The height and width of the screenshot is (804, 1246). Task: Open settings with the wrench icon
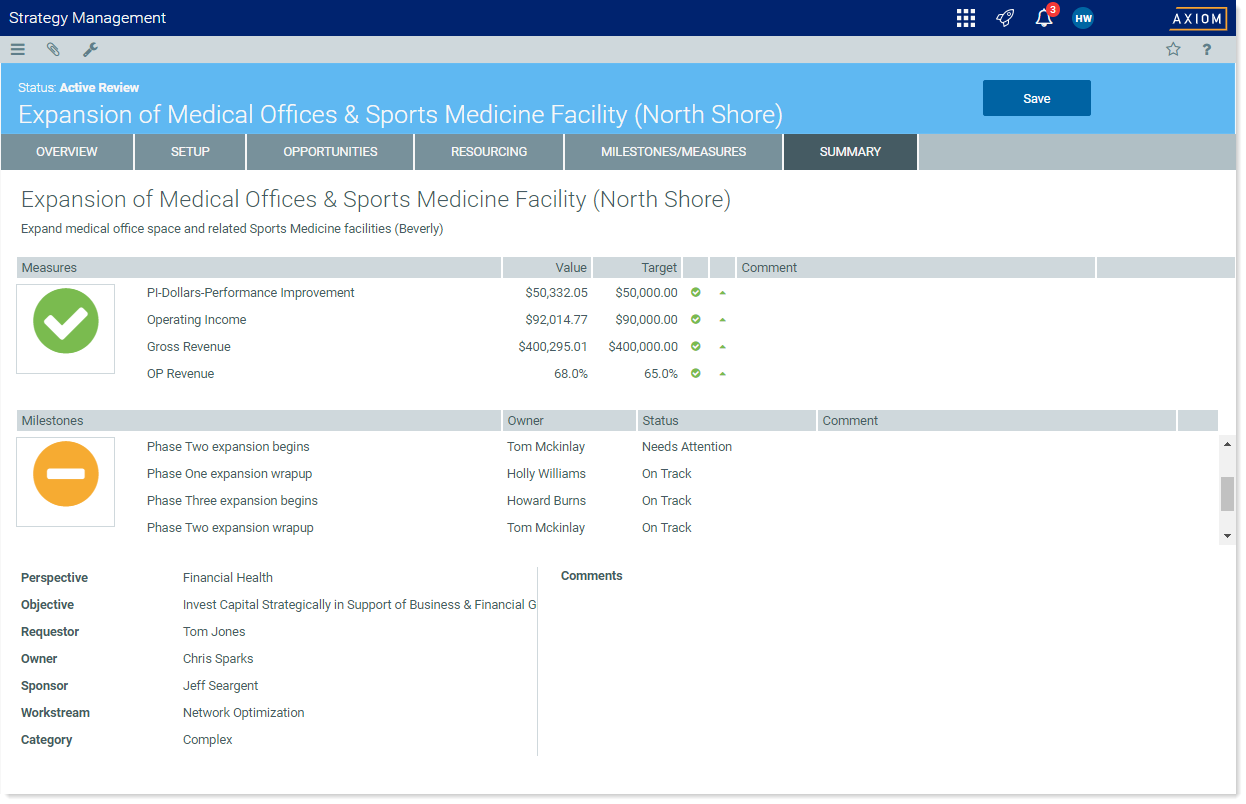(90, 49)
